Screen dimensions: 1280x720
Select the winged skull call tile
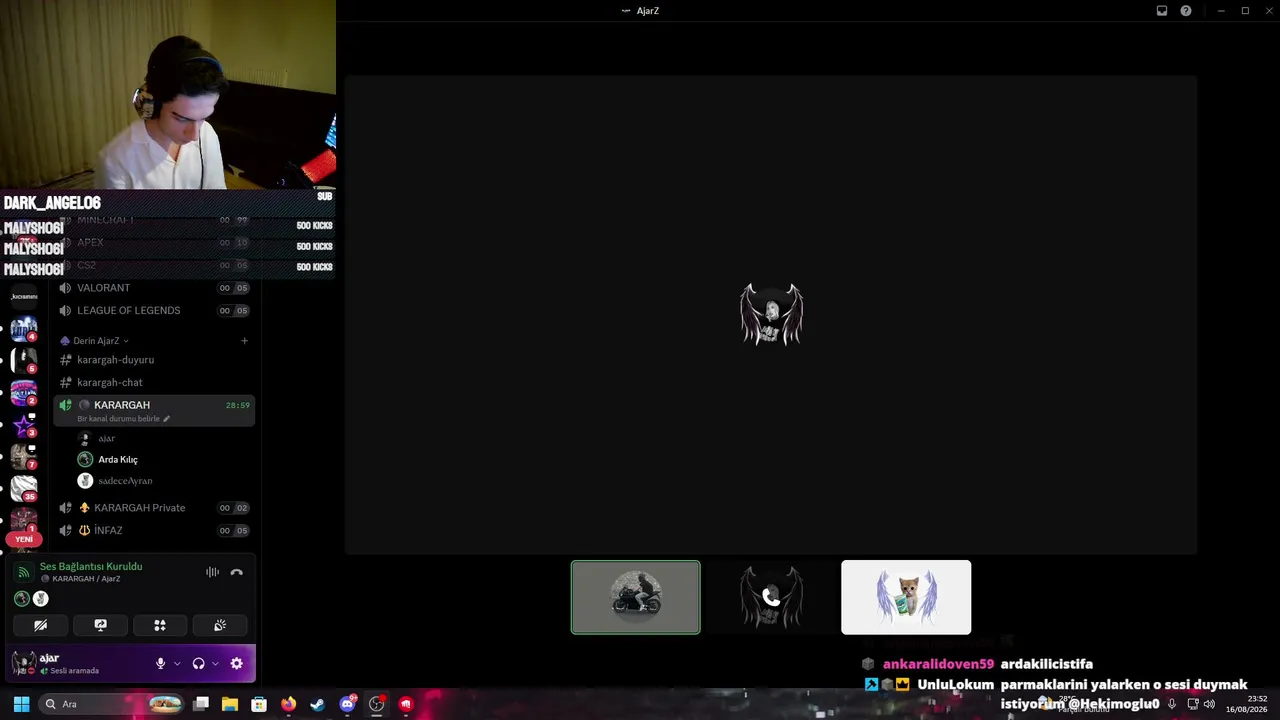771,597
